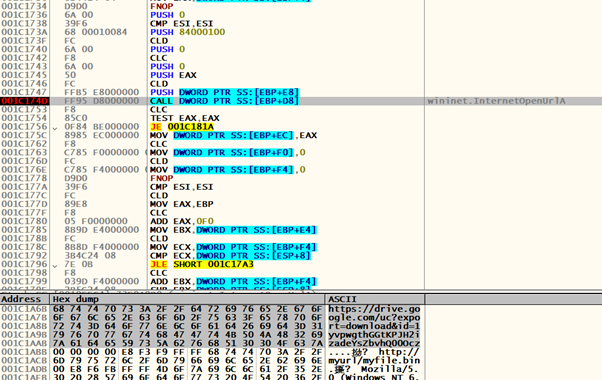Select the PUSH EAX instruction at 001C1745
The image size is (602, 380).
point(173,75)
